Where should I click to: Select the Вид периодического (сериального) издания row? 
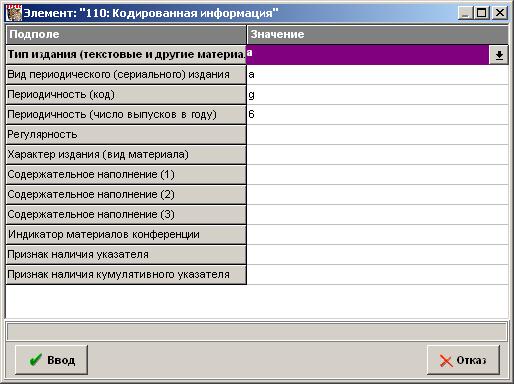click(126, 75)
